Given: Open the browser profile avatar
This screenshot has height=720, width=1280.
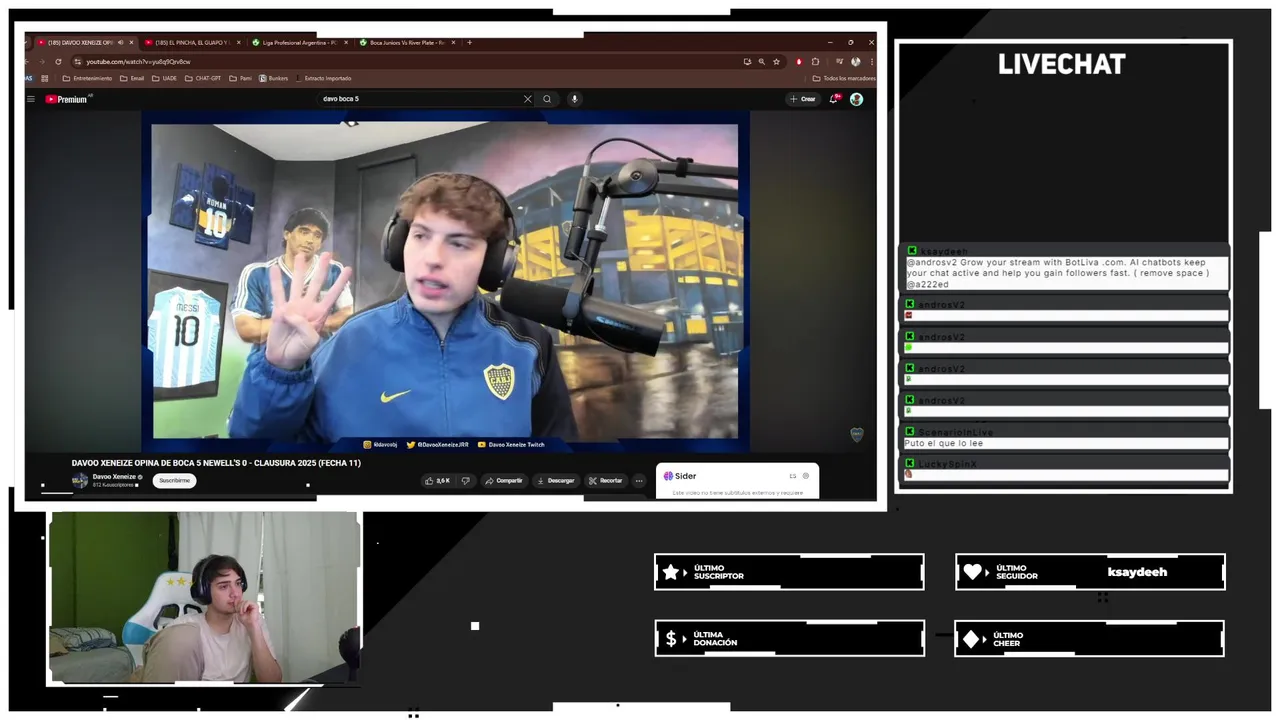Looking at the screenshot, I should [x=856, y=62].
